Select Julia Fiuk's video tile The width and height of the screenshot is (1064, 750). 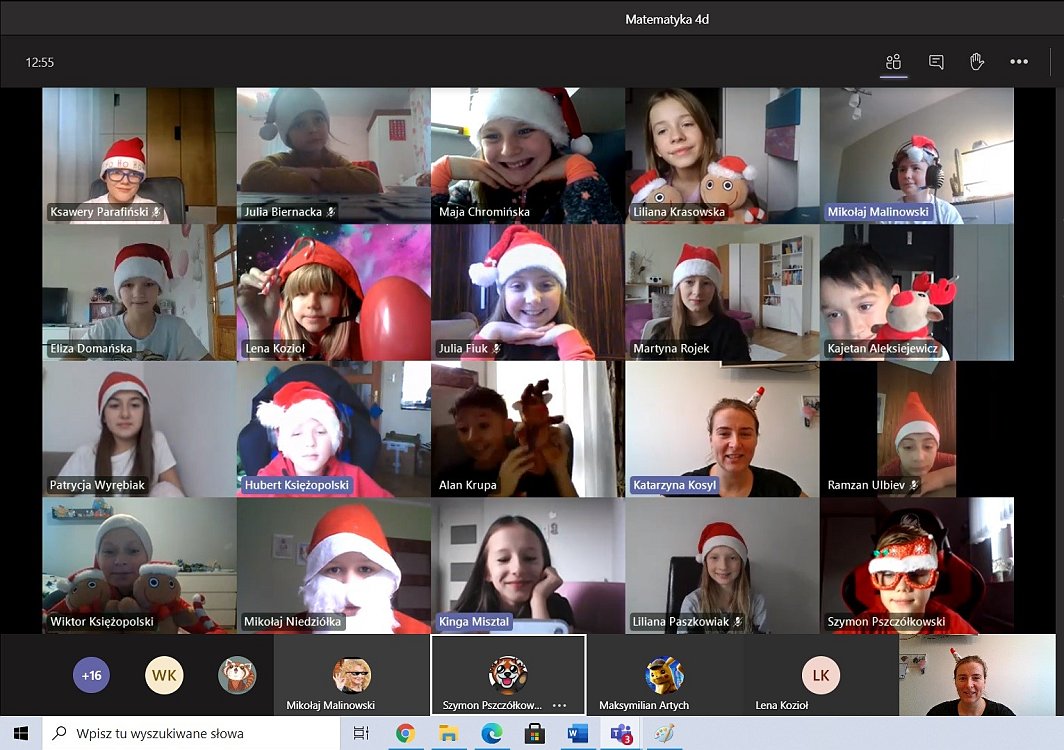pos(528,293)
